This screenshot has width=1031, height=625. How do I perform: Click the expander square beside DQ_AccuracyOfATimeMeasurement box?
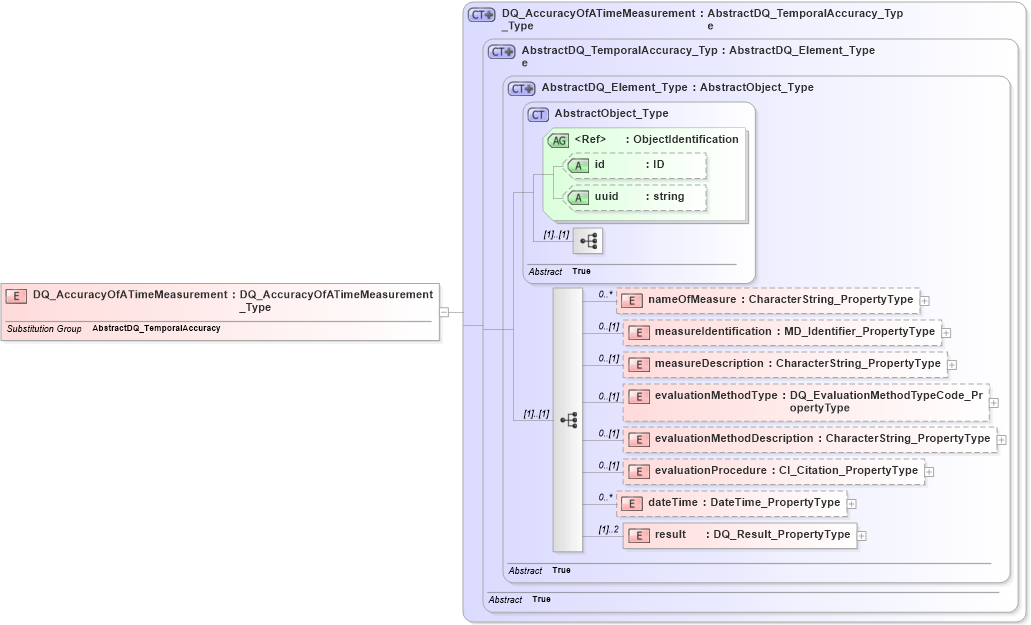(x=443, y=311)
